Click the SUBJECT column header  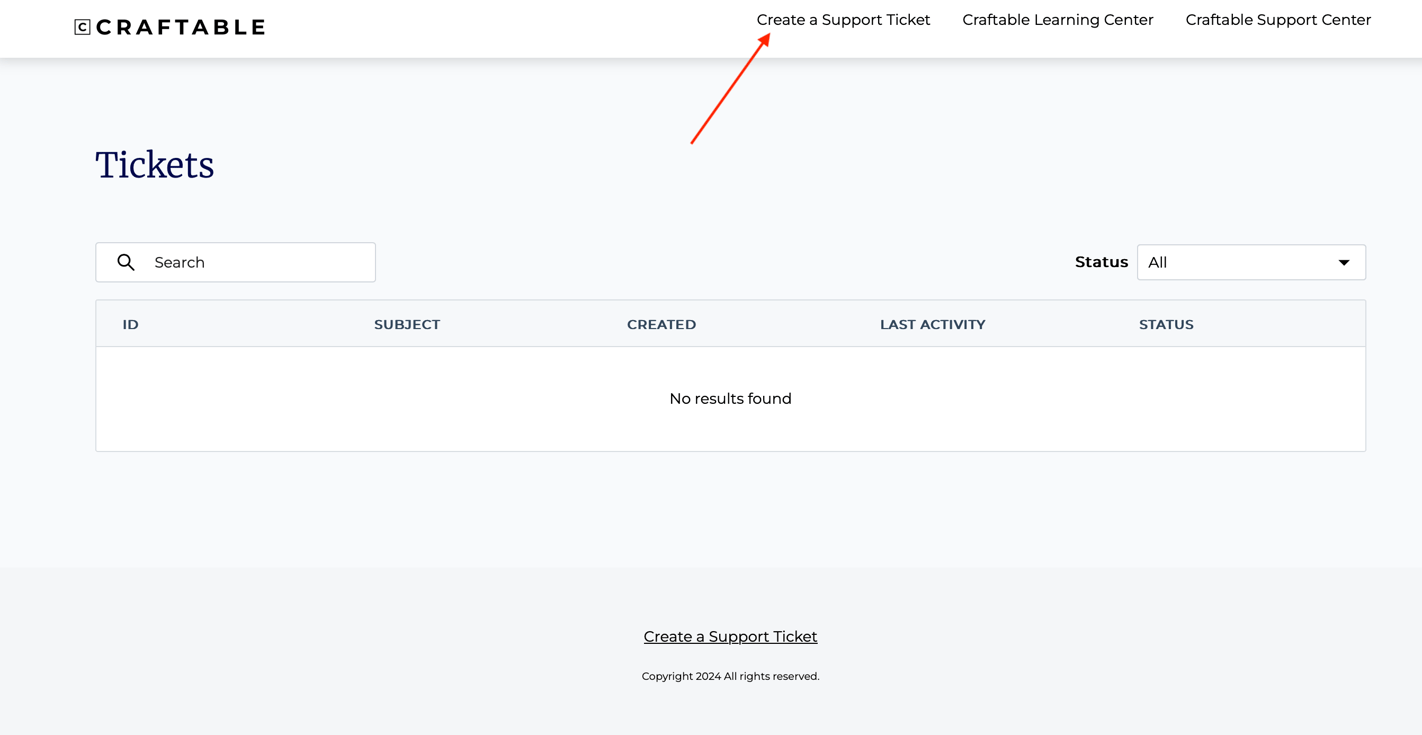click(407, 324)
